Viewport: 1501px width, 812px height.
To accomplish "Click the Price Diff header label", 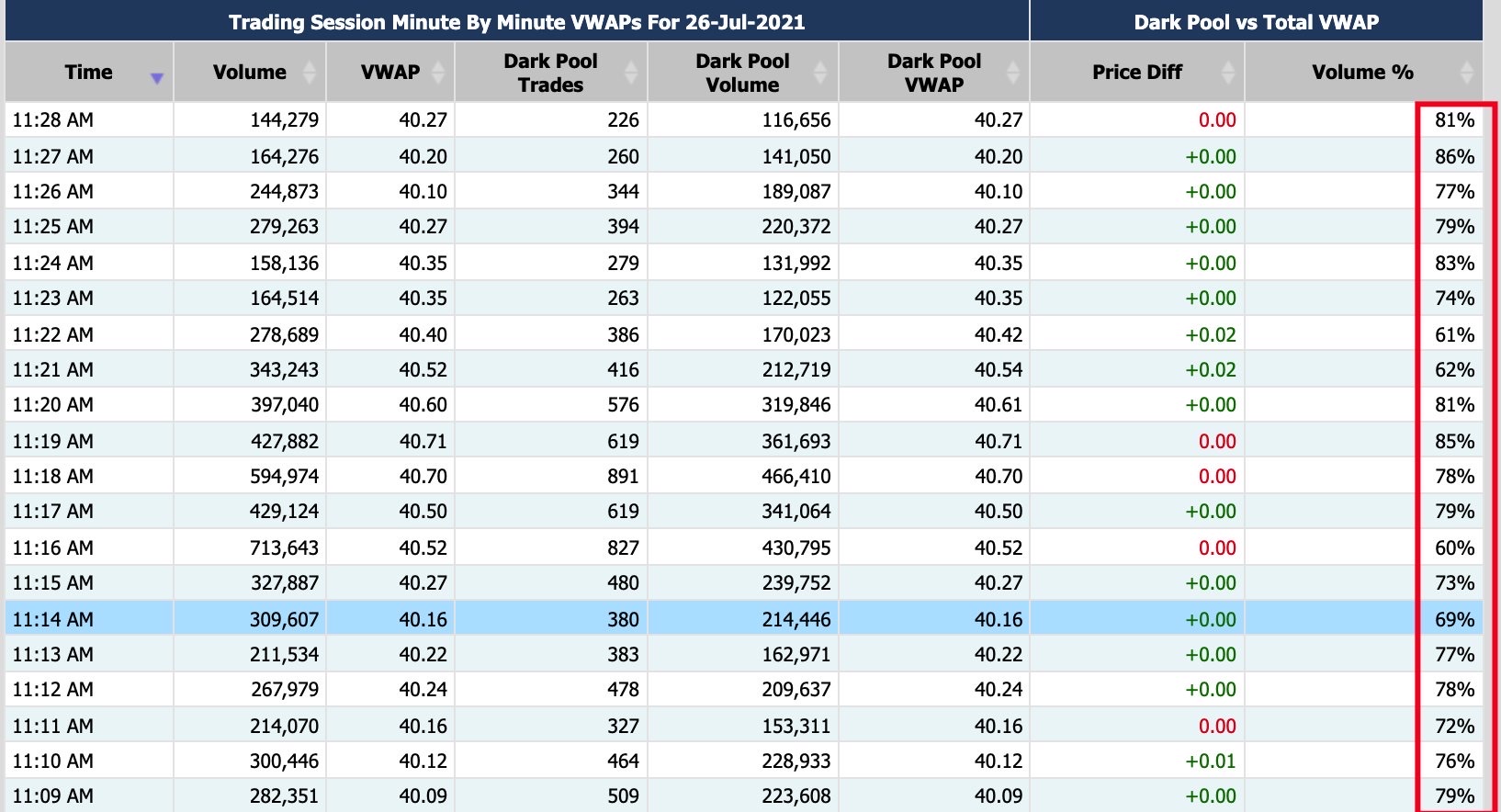I will [1137, 72].
